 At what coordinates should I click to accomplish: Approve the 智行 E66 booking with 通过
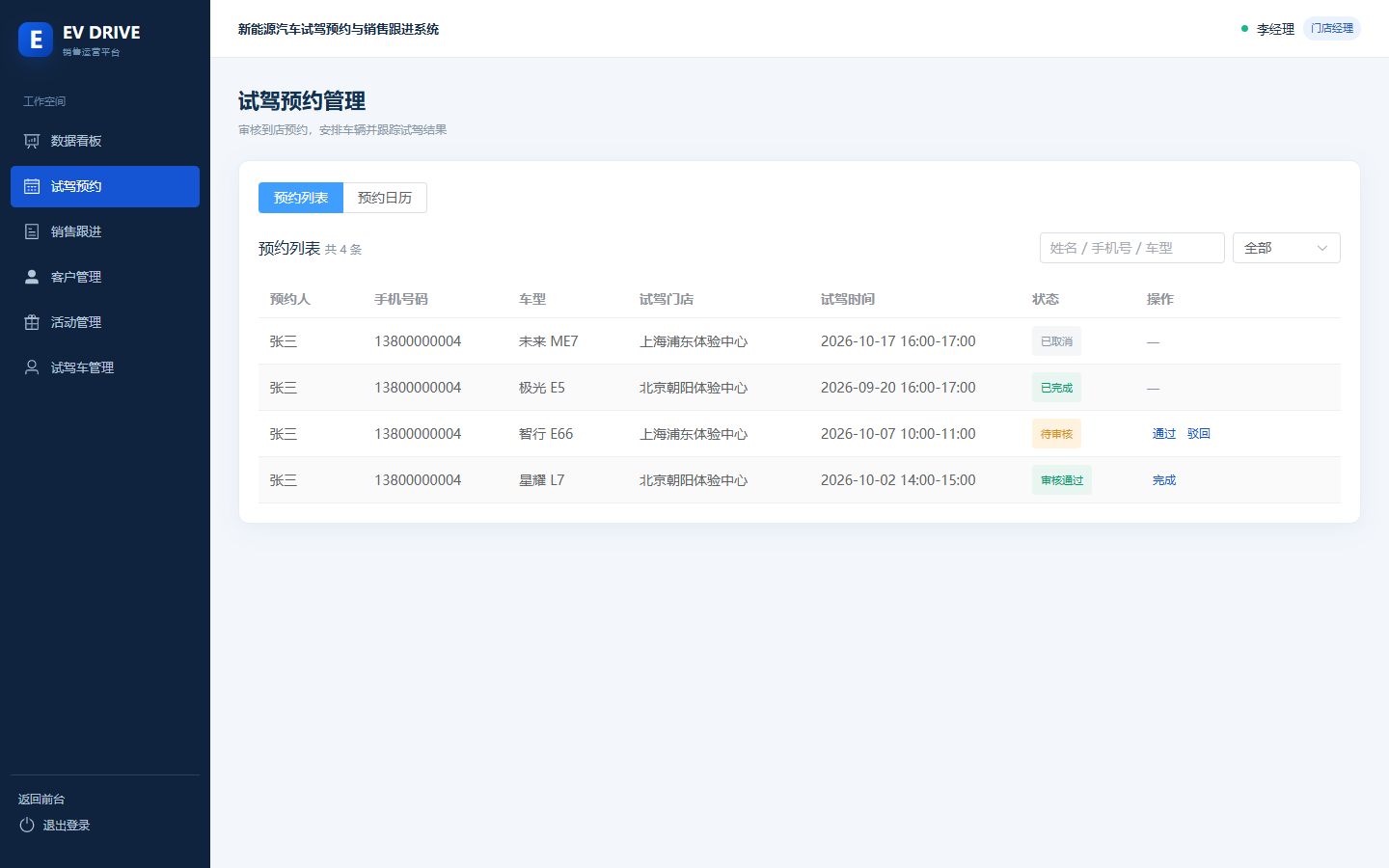point(1164,434)
